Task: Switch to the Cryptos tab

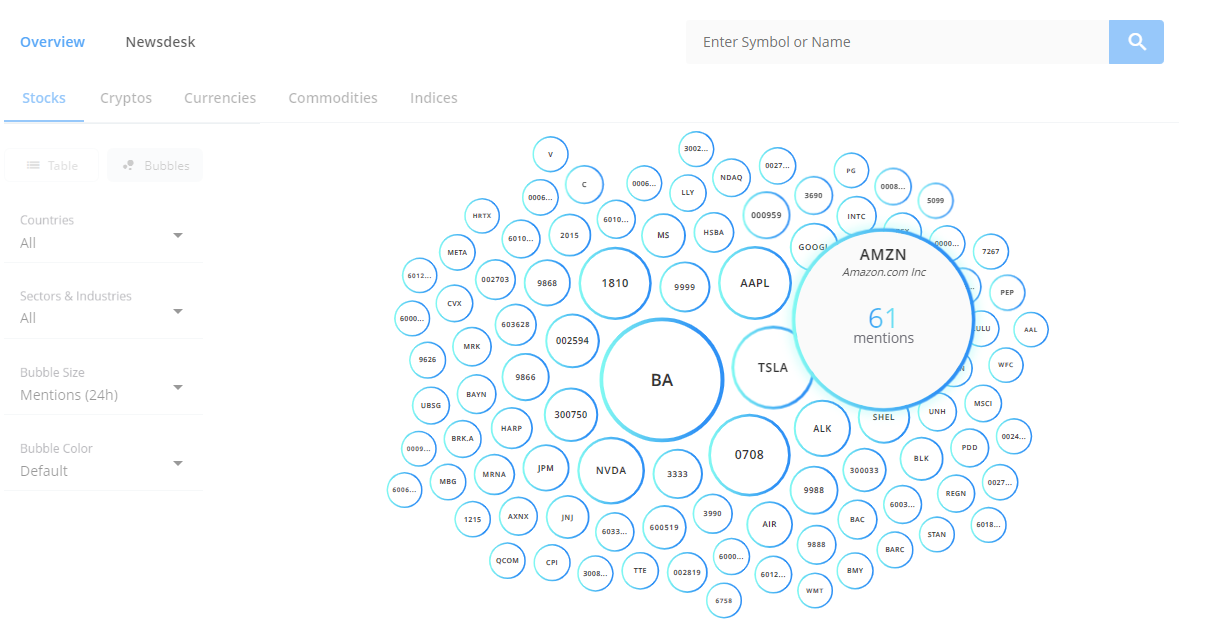Action: (126, 98)
